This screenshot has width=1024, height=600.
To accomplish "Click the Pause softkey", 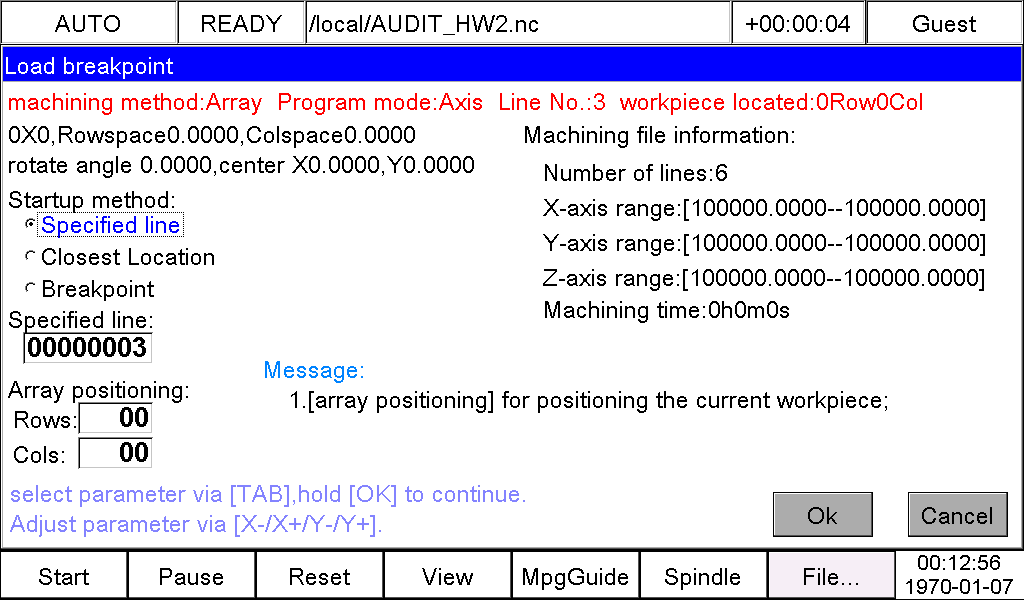I will tap(191, 576).
